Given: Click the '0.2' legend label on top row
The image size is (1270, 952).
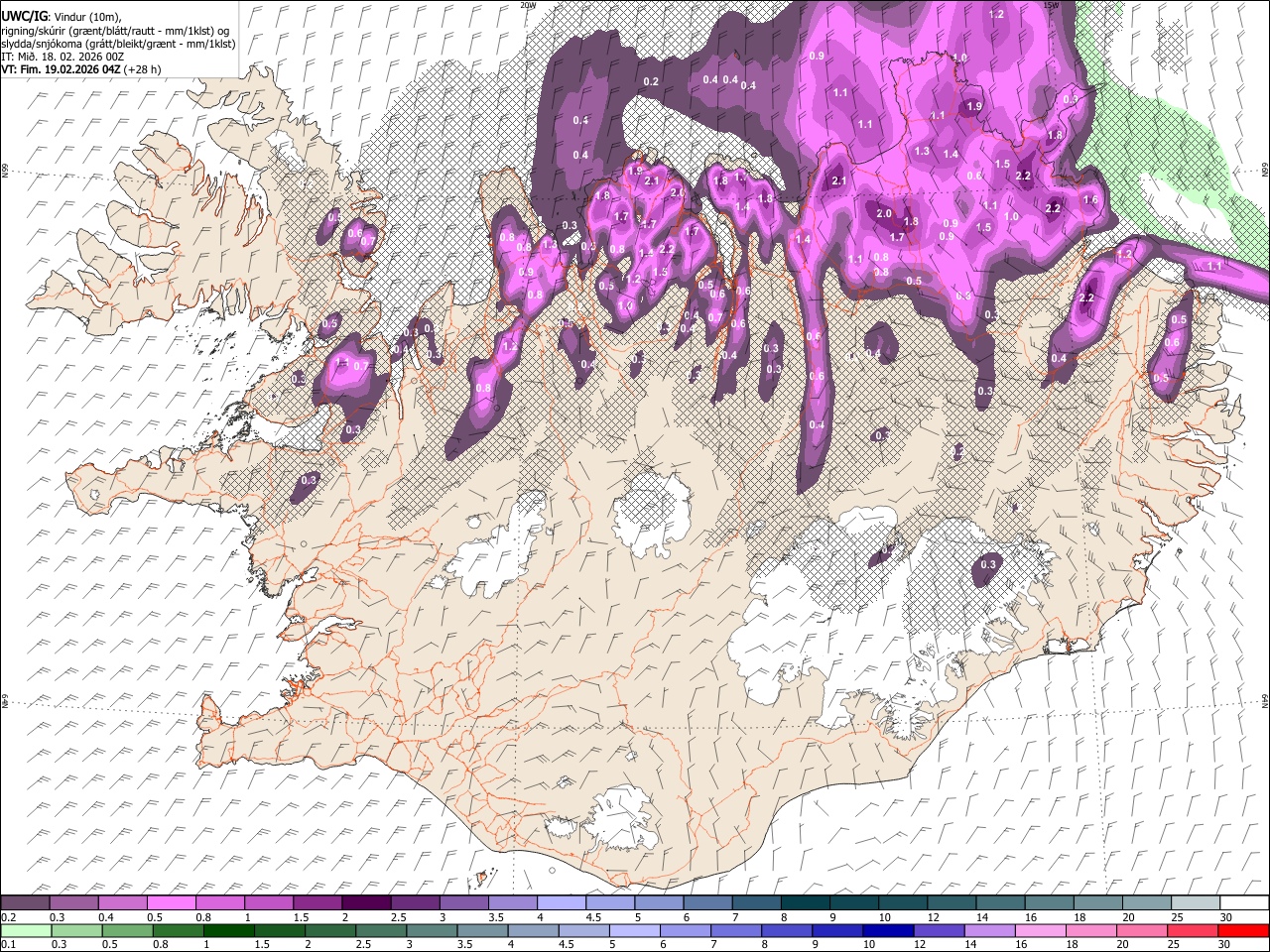Looking at the screenshot, I should coord(8,917).
